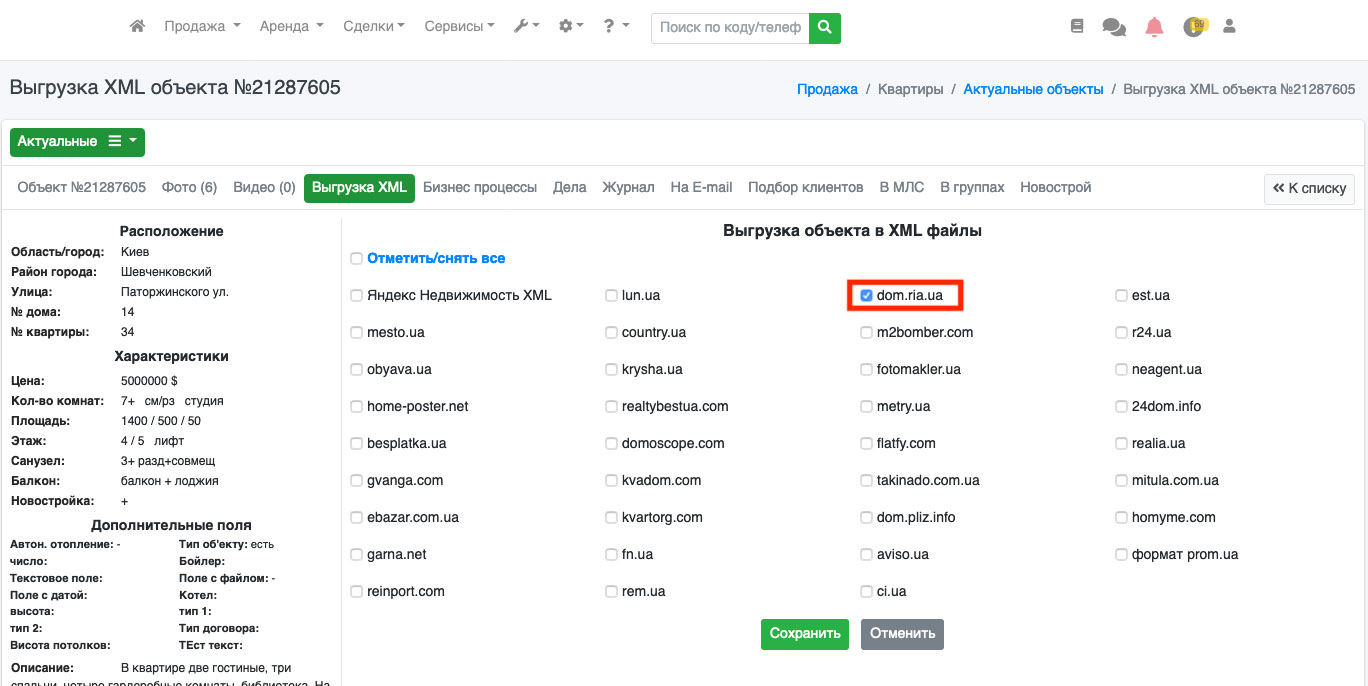Click the Отметить/снять все link

(435, 258)
